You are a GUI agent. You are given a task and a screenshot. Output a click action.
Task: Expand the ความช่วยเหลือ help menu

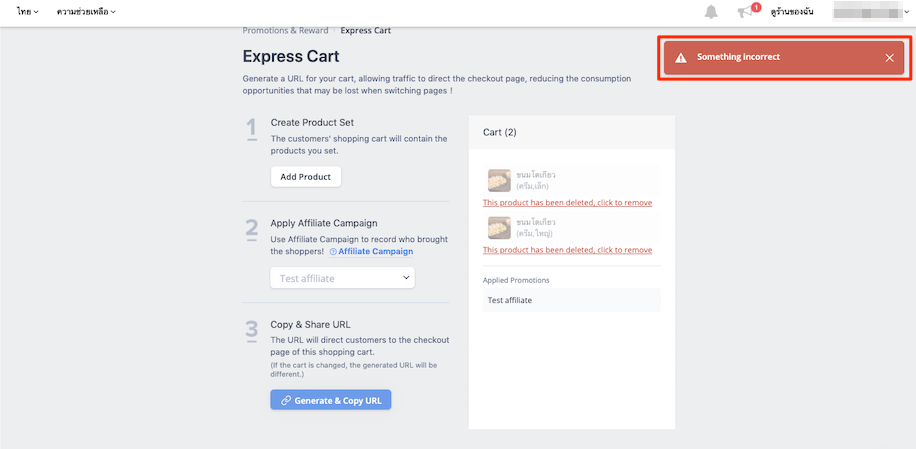tap(86, 12)
